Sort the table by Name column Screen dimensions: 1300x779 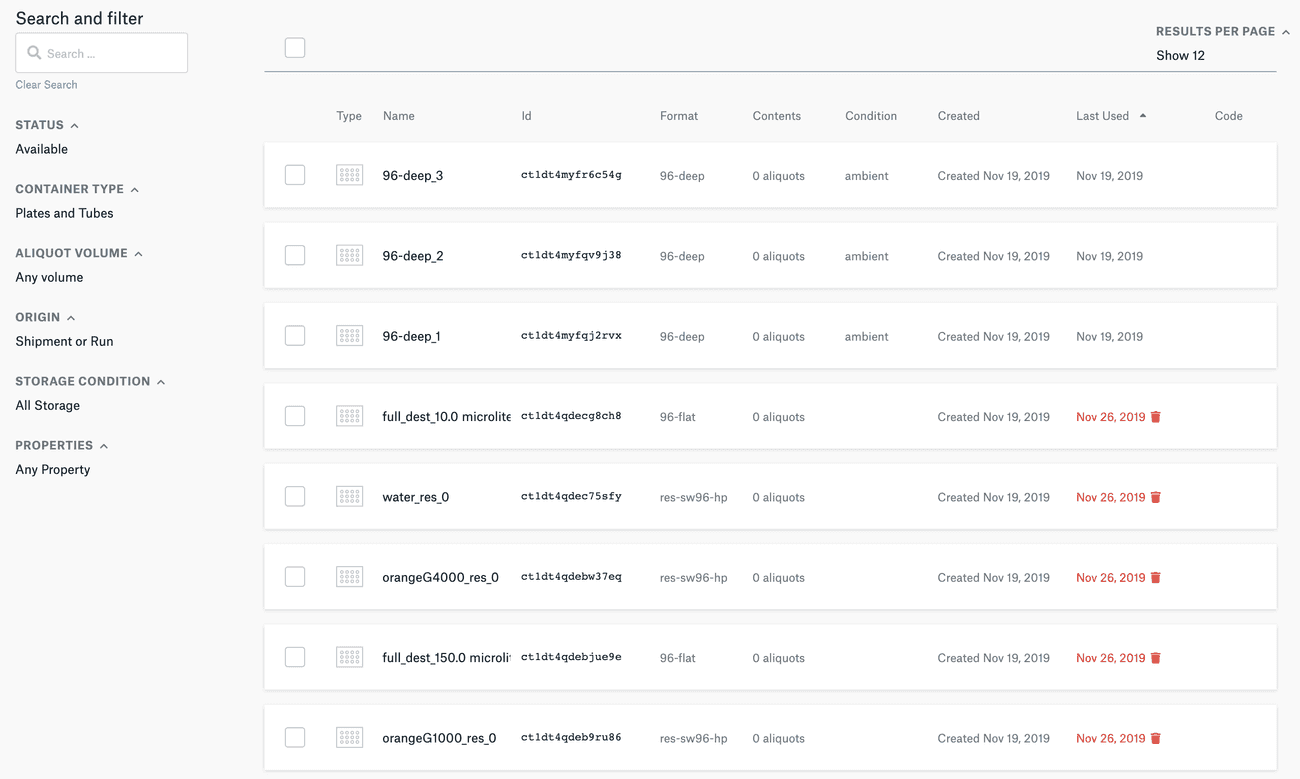pyautogui.click(x=398, y=116)
